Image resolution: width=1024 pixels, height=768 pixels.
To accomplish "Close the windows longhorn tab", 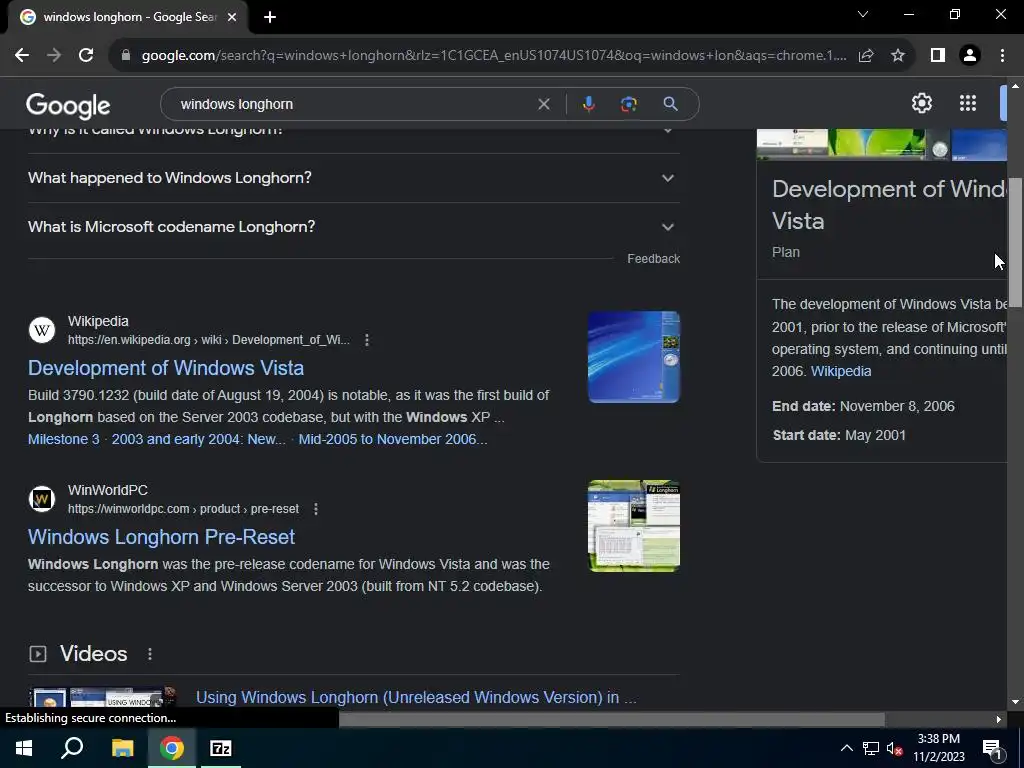I will pos(232,17).
